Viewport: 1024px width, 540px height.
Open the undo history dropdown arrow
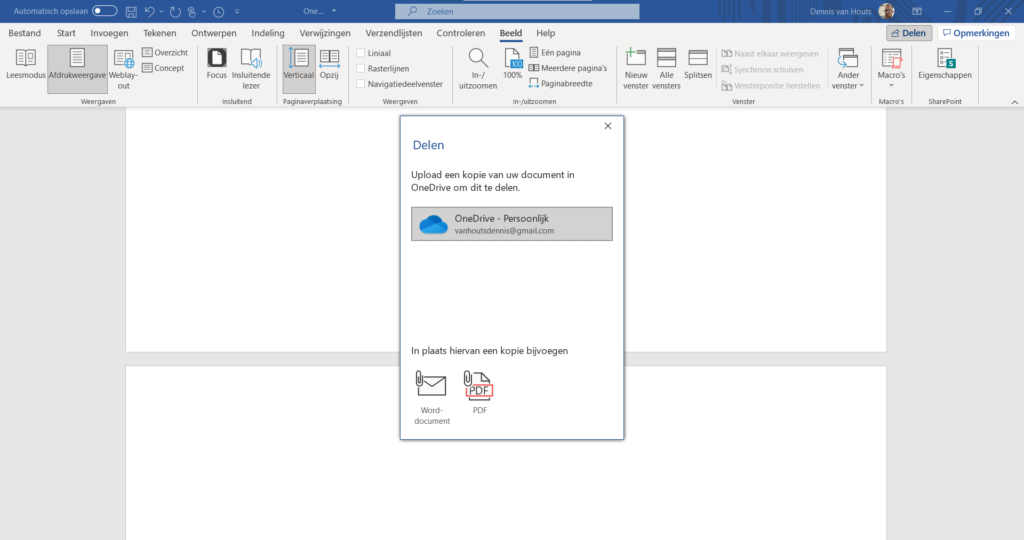[161, 12]
